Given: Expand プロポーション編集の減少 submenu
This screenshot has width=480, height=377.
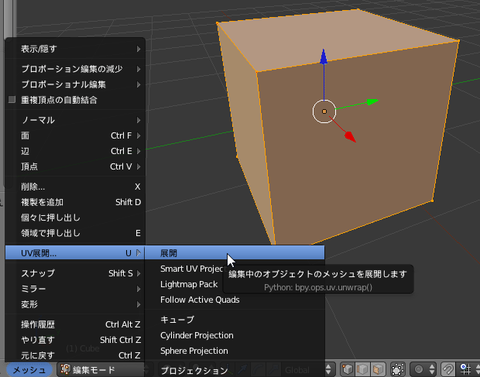Looking at the screenshot, I should pyautogui.click(x=75, y=69).
